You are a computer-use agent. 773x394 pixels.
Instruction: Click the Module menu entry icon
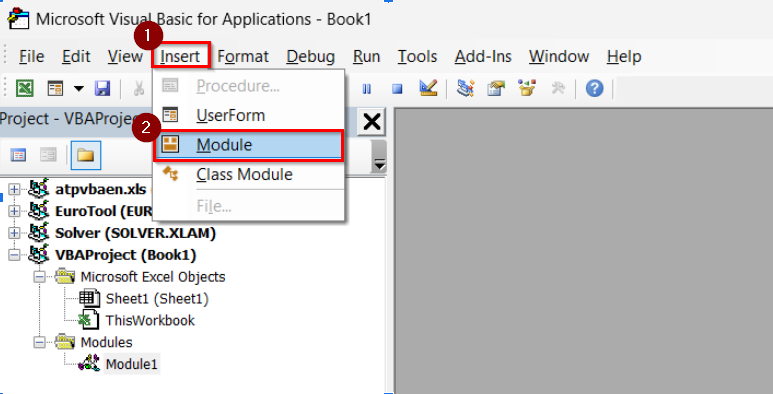(x=170, y=144)
